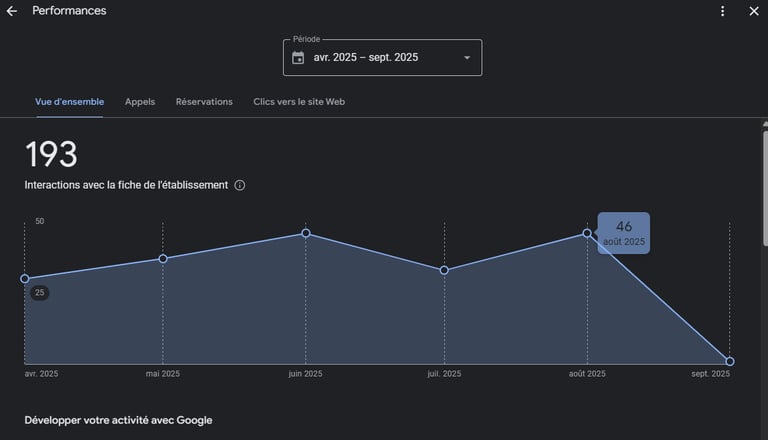Click the 46 août 2025 tooltip
The image size is (768, 440).
click(x=624, y=233)
